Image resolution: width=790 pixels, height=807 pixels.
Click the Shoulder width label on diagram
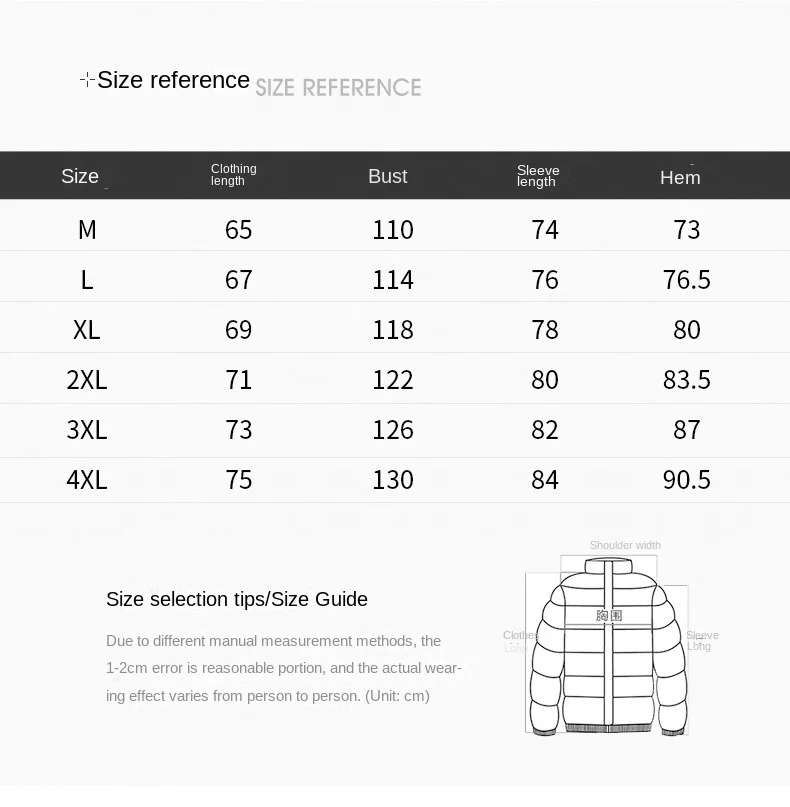(x=625, y=546)
